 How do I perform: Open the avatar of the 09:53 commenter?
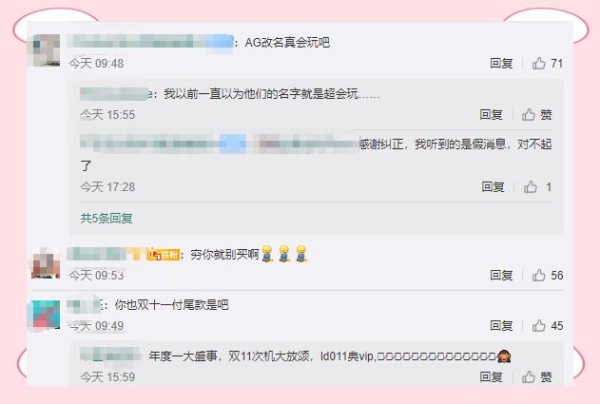tap(46, 263)
